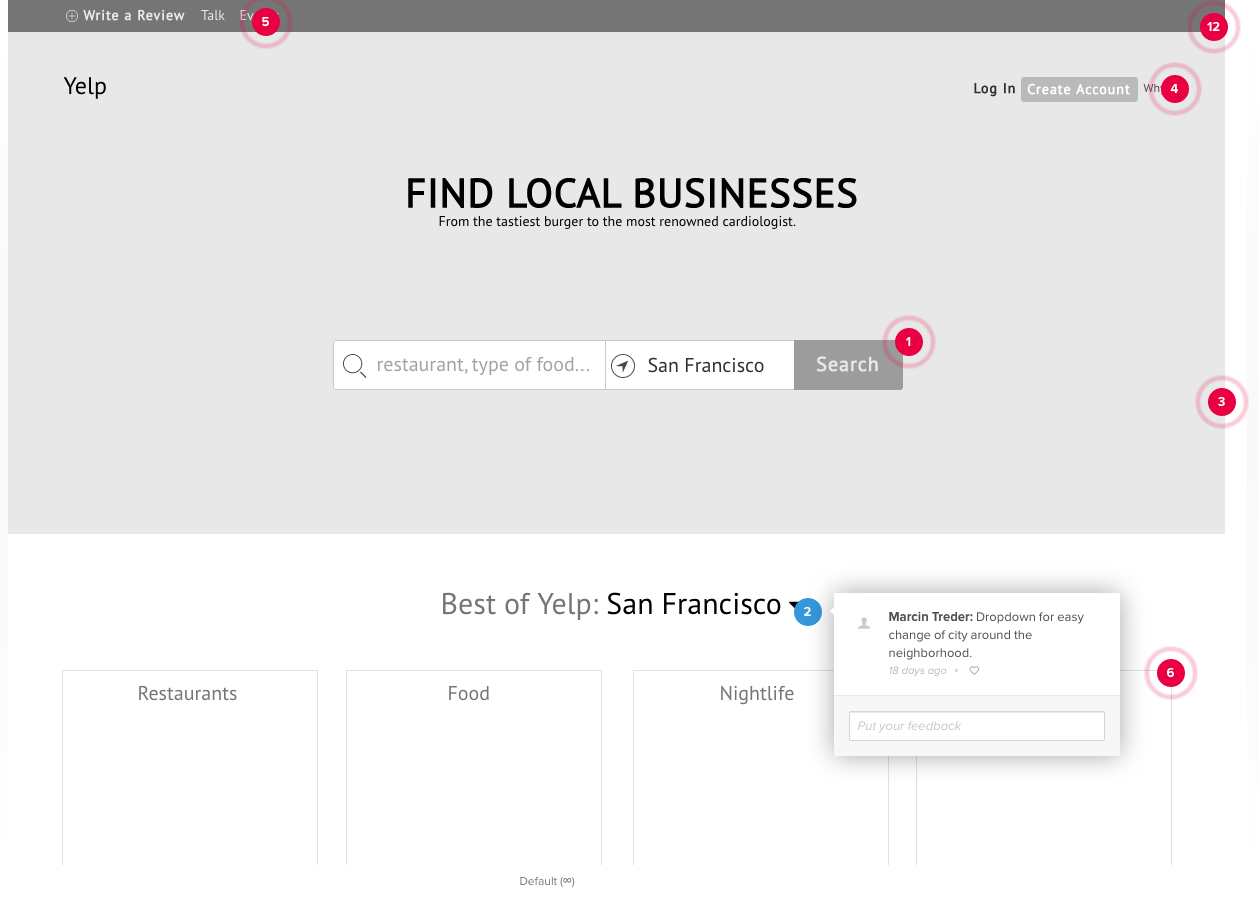Open comment marker number 3
Screen dimensions: 1258x899
(x=1221, y=402)
